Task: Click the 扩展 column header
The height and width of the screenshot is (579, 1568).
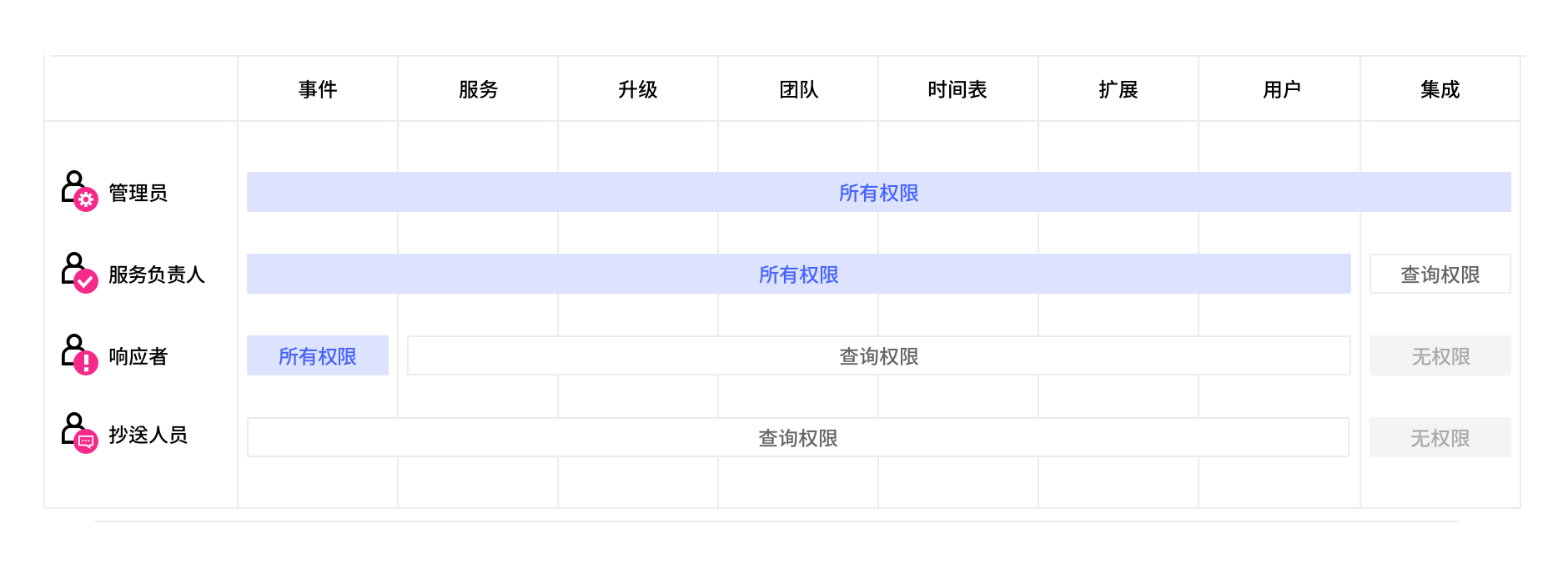Action: (1118, 89)
